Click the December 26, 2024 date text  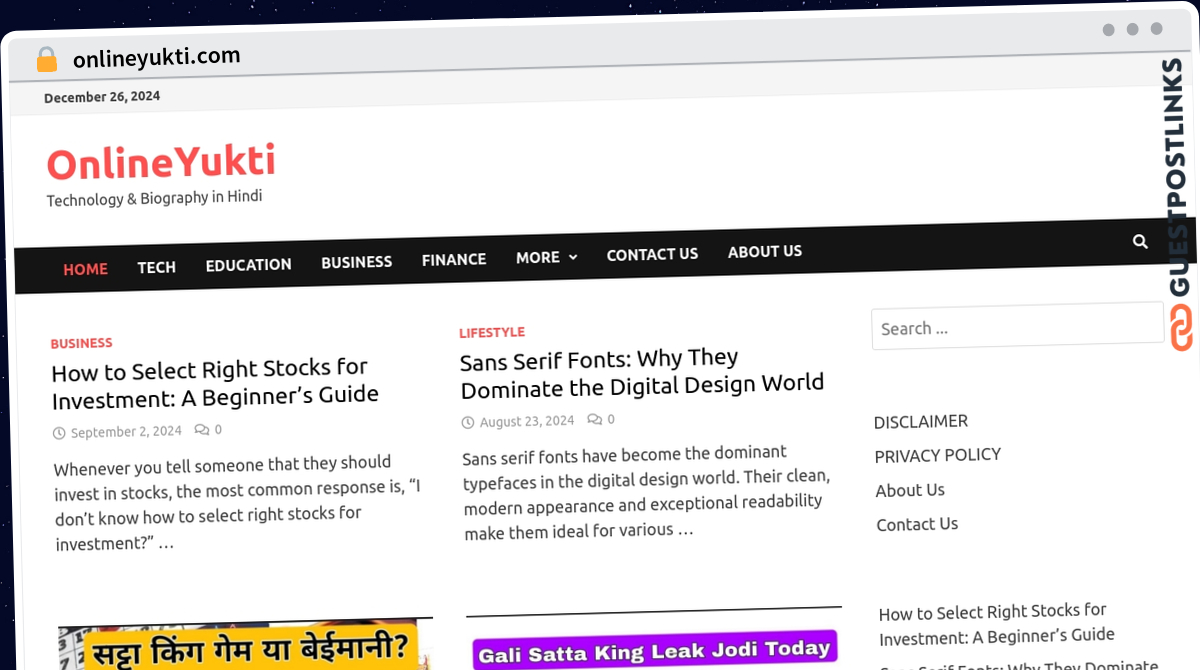102,97
